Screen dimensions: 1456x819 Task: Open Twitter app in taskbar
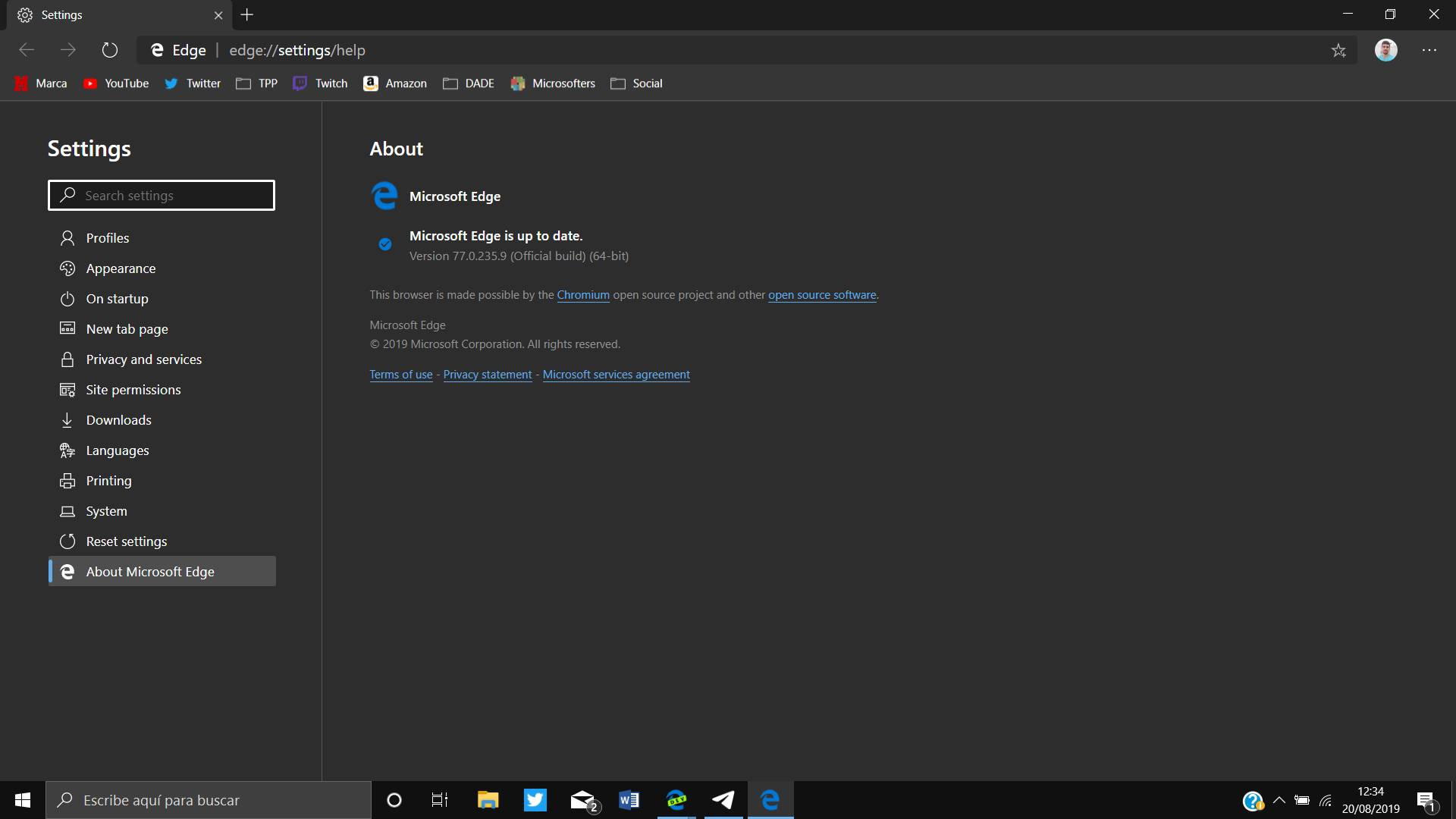click(535, 800)
